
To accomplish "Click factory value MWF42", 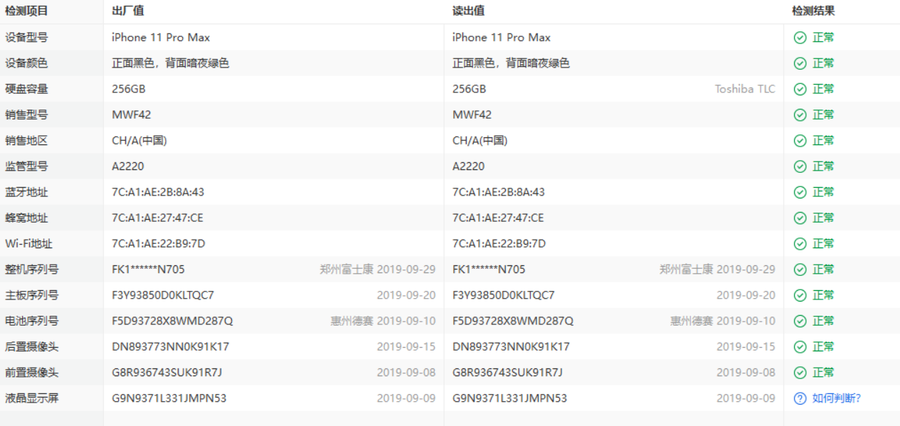I will click(x=131, y=115).
